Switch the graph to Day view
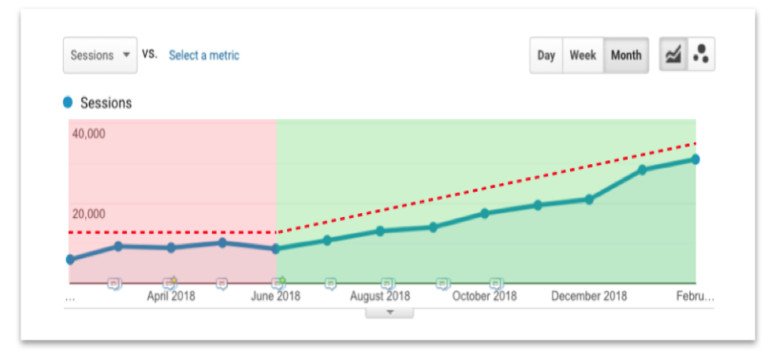The image size is (768, 360). (x=546, y=55)
